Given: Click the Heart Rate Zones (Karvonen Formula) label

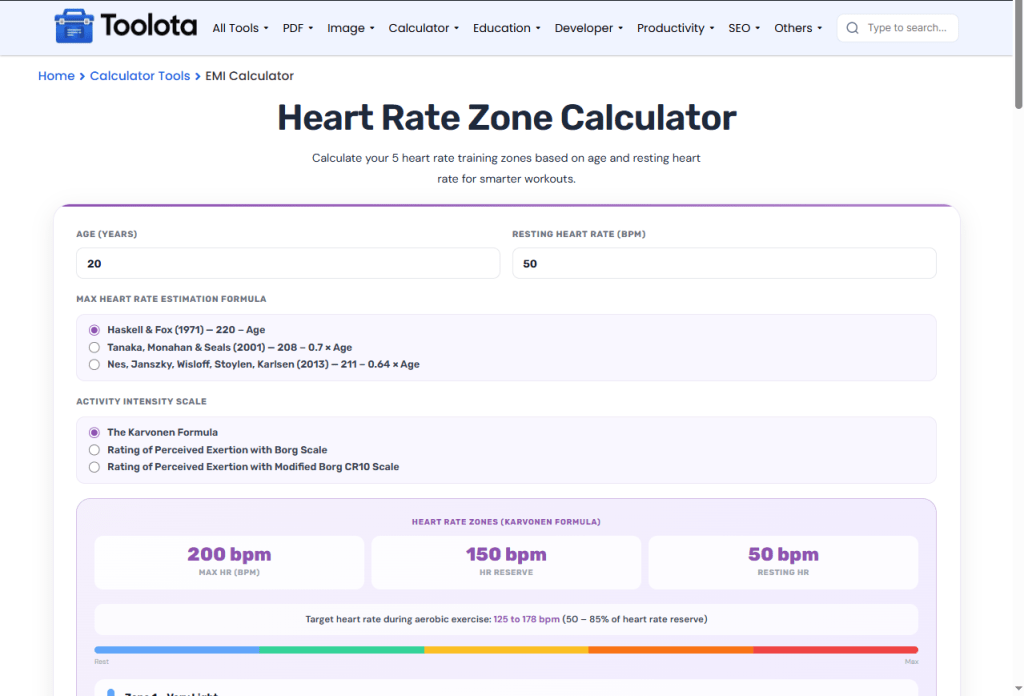Looking at the screenshot, I should coord(506,522).
